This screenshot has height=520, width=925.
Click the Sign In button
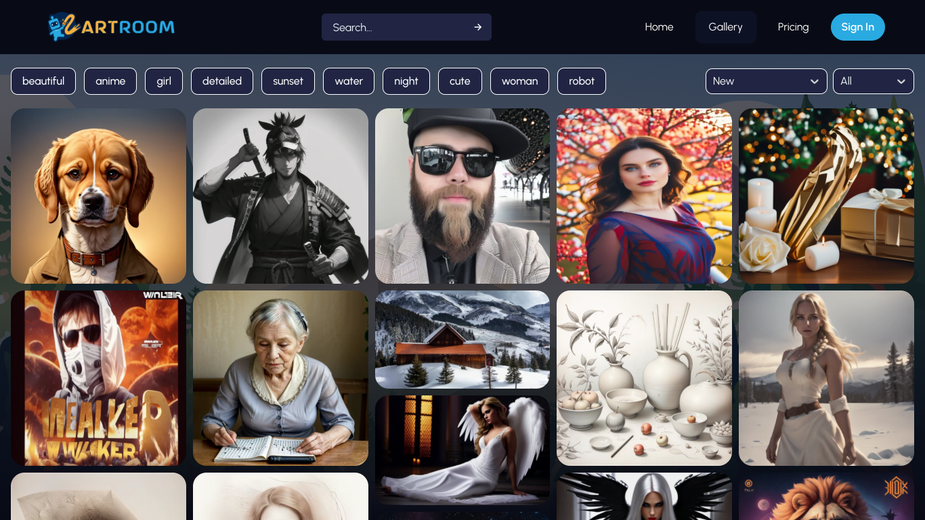click(x=857, y=27)
